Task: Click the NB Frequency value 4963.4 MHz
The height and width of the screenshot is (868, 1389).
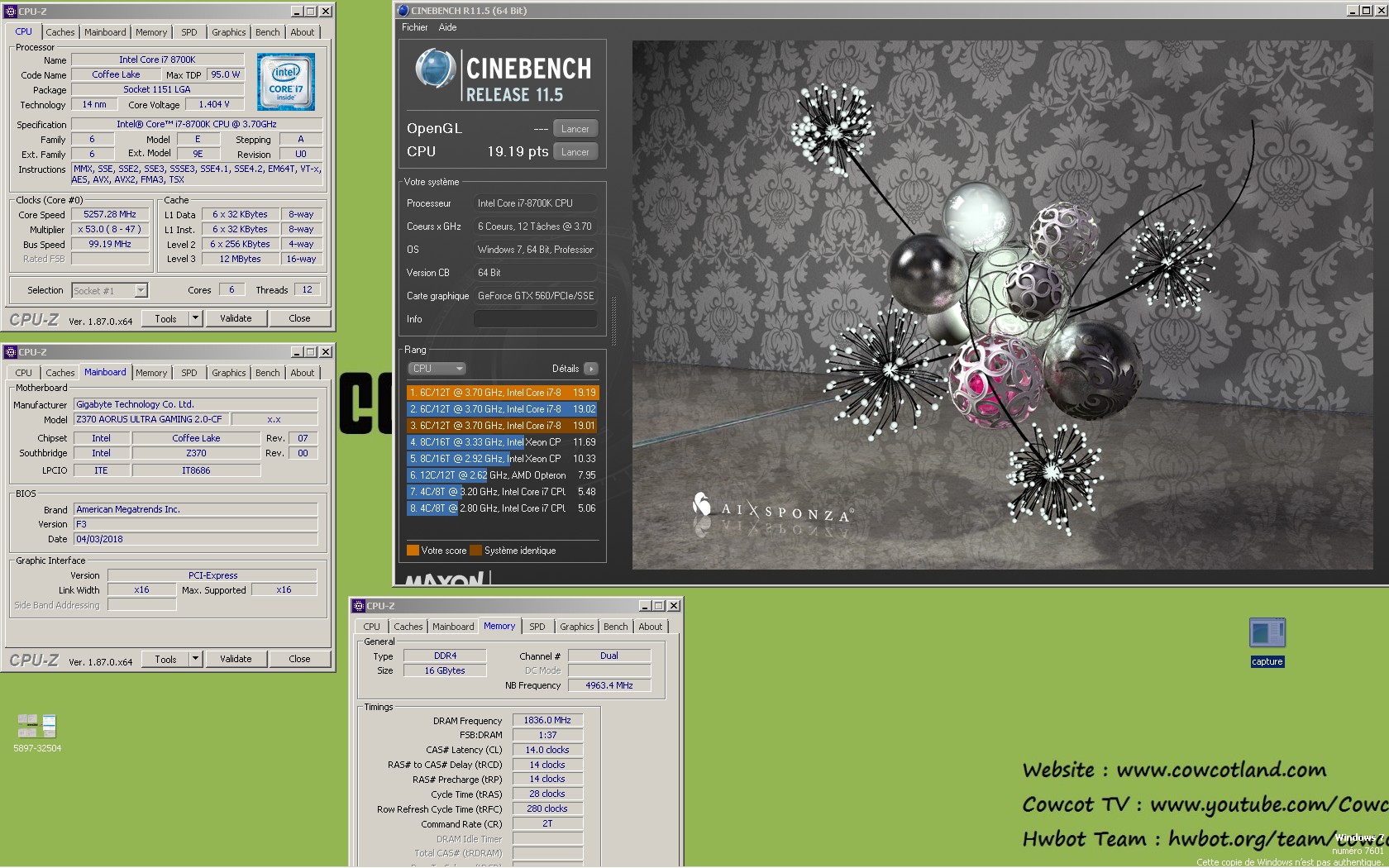Action: click(609, 685)
